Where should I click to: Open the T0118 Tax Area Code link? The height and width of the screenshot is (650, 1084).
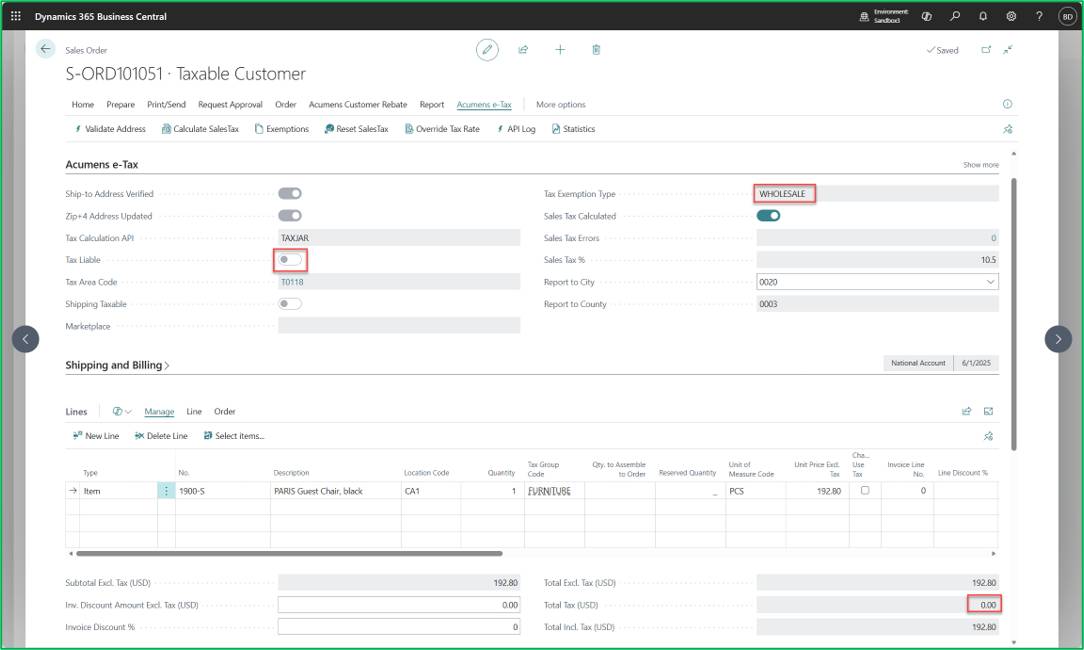[x=292, y=282]
